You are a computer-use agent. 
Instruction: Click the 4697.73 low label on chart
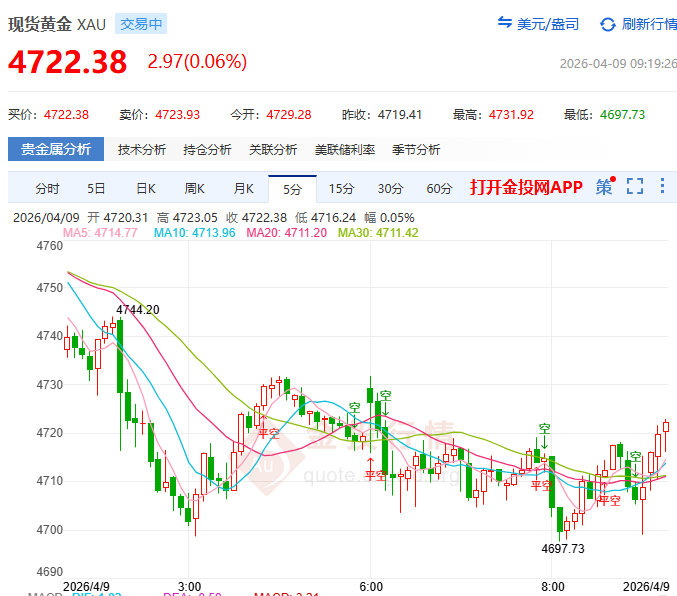click(x=563, y=548)
